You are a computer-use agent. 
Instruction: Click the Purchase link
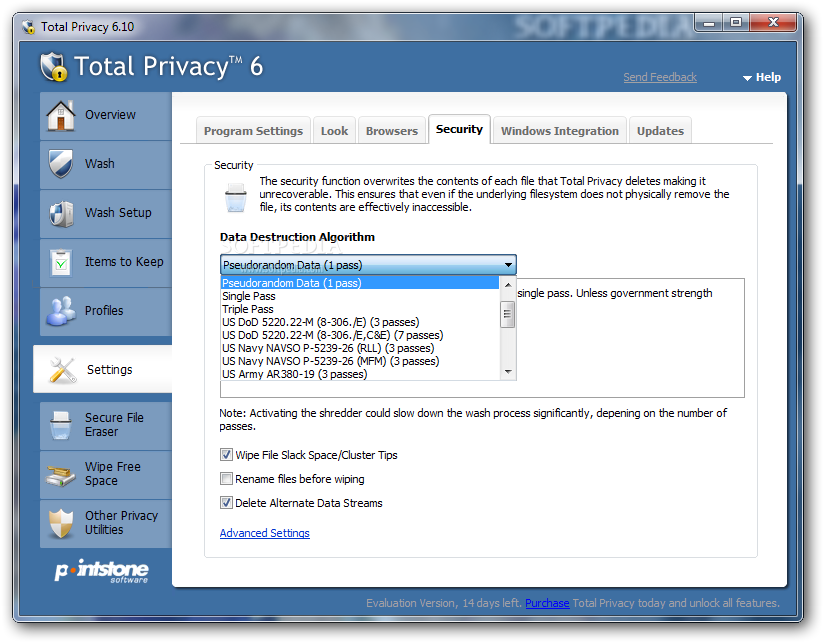[x=547, y=603]
